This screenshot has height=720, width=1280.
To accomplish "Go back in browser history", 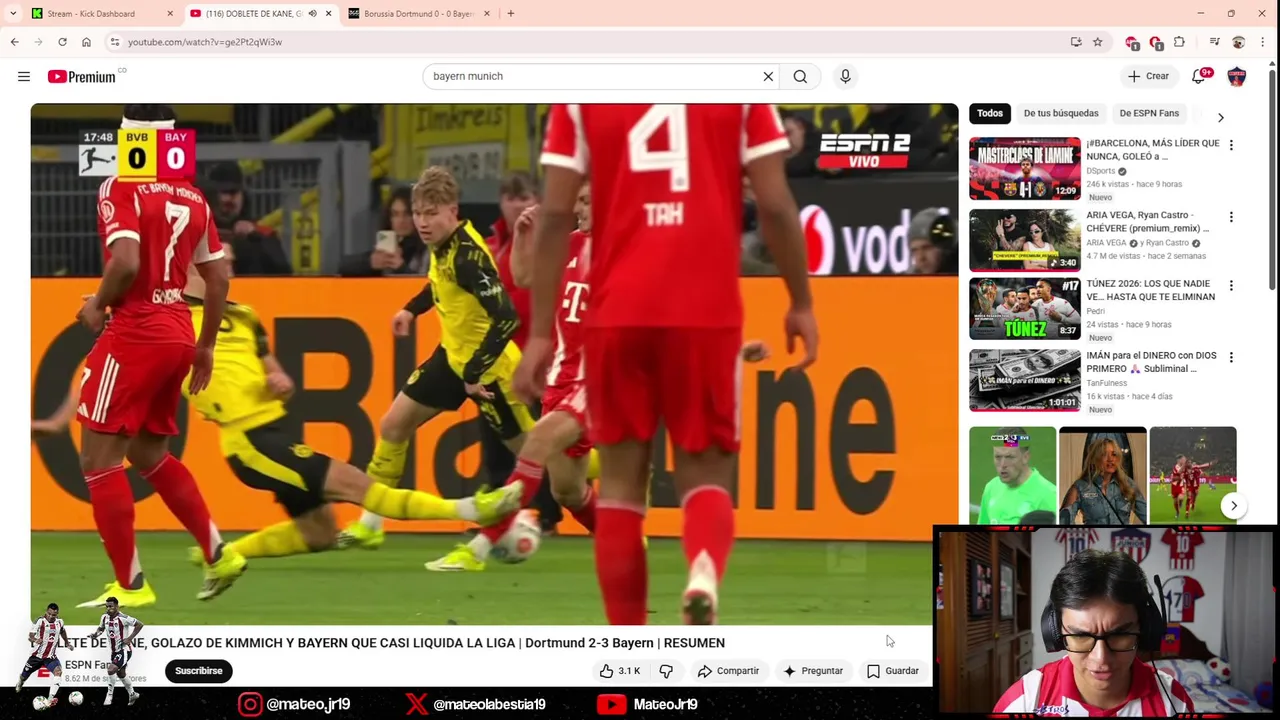I will click(x=14, y=42).
